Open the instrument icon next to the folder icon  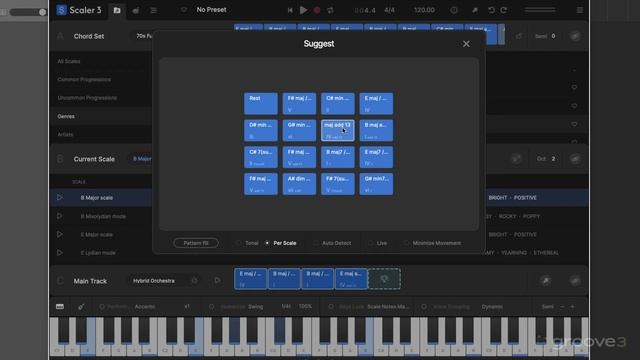[136, 10]
